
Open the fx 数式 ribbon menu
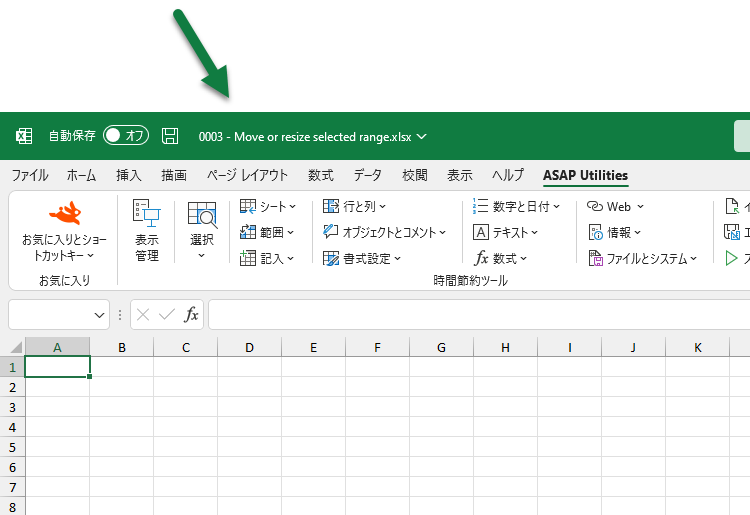pyautogui.click(x=500, y=259)
